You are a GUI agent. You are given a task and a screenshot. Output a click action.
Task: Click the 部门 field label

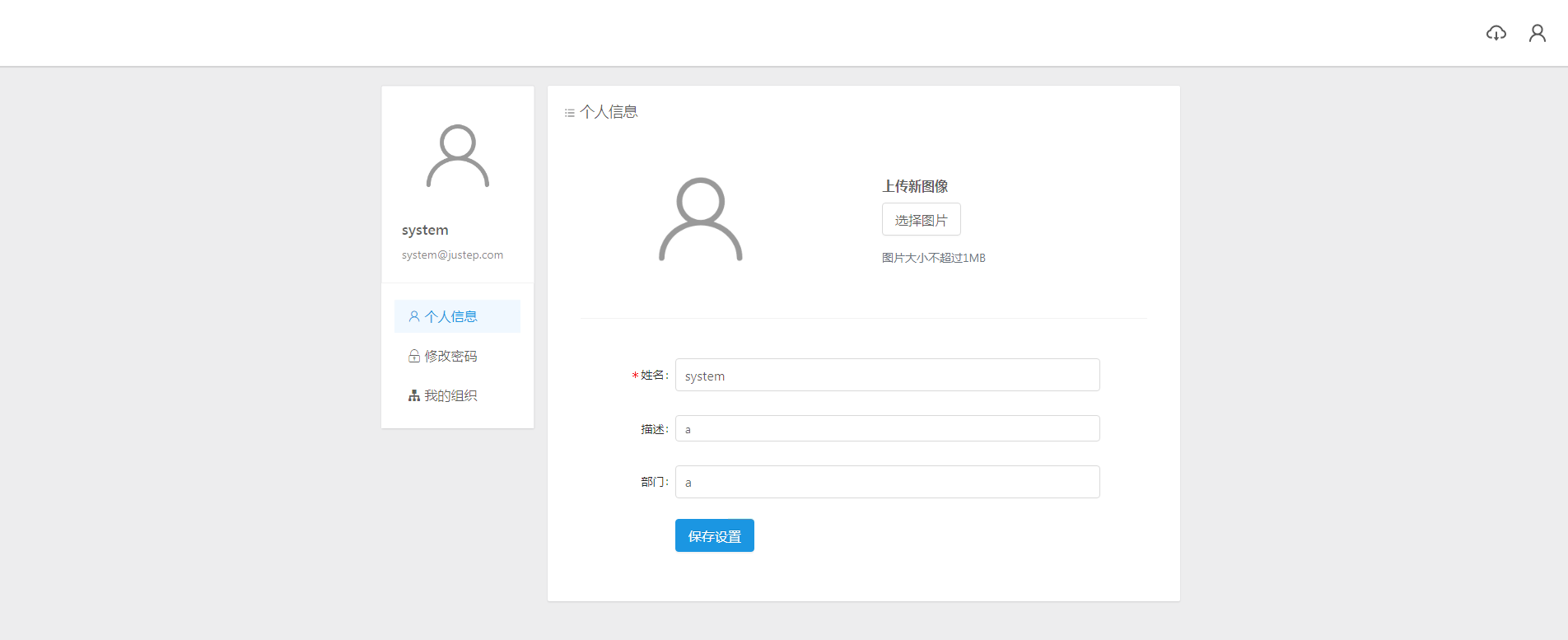point(654,482)
